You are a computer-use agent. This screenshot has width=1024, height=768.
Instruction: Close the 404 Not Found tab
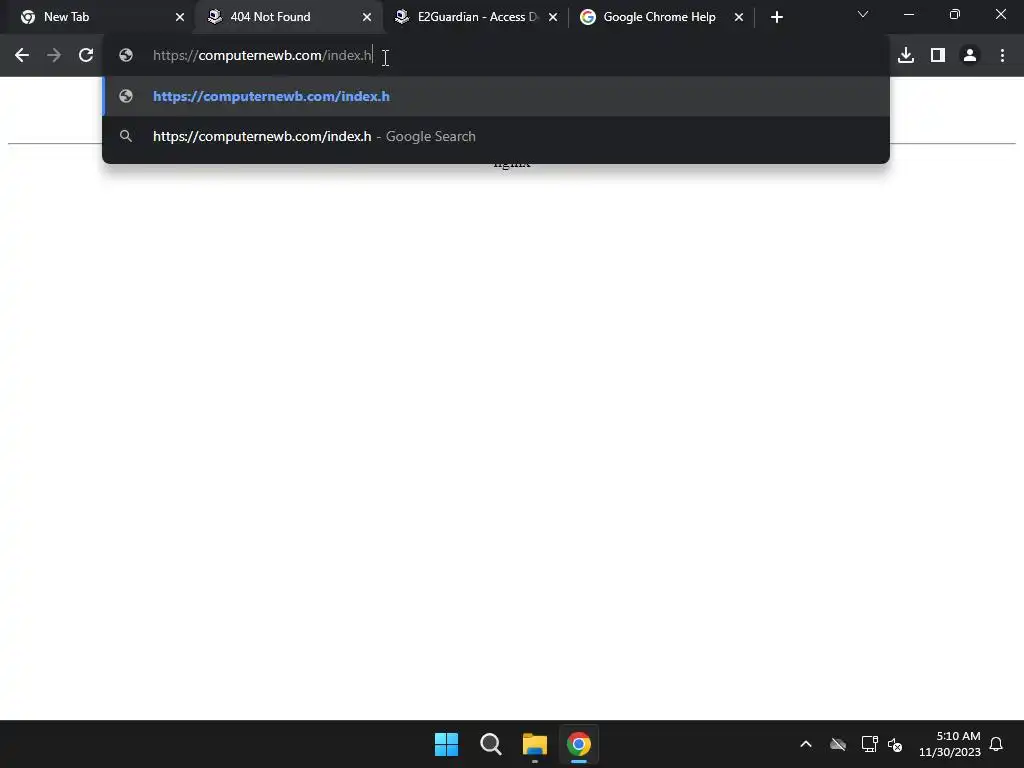coord(367,17)
